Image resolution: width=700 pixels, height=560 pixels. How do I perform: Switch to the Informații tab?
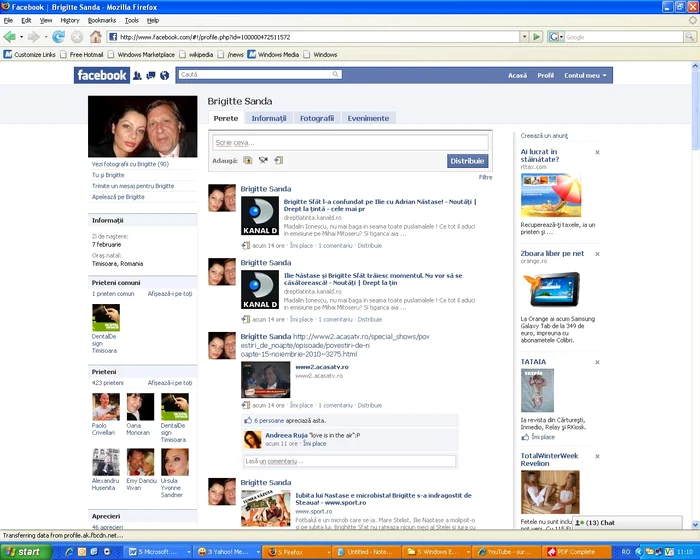tap(269, 118)
